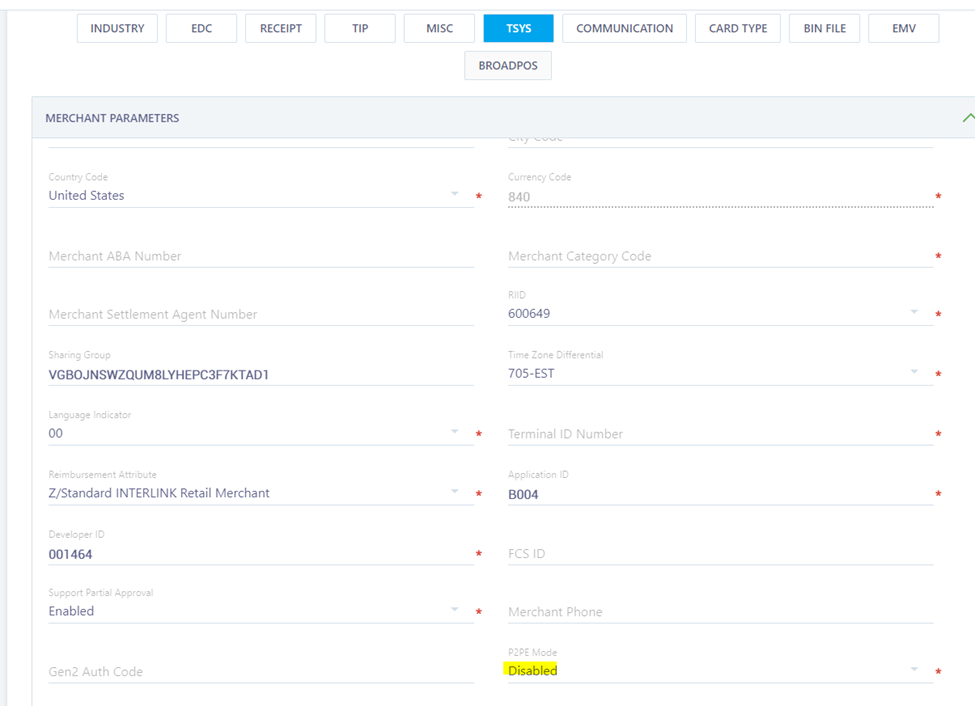Click the Enabled partial approval value
Screen dimensions: 975x706
tap(72, 611)
